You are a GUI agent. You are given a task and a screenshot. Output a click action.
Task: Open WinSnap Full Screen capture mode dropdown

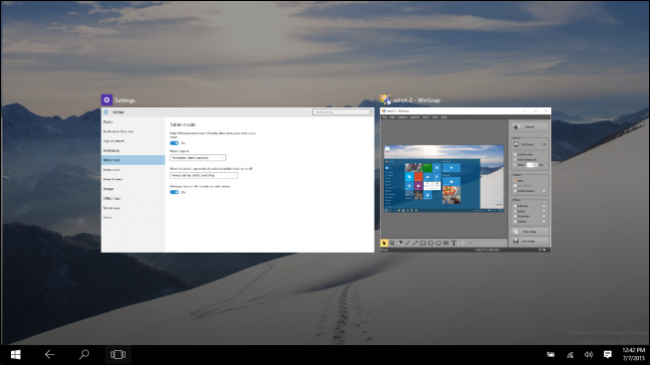[530, 144]
